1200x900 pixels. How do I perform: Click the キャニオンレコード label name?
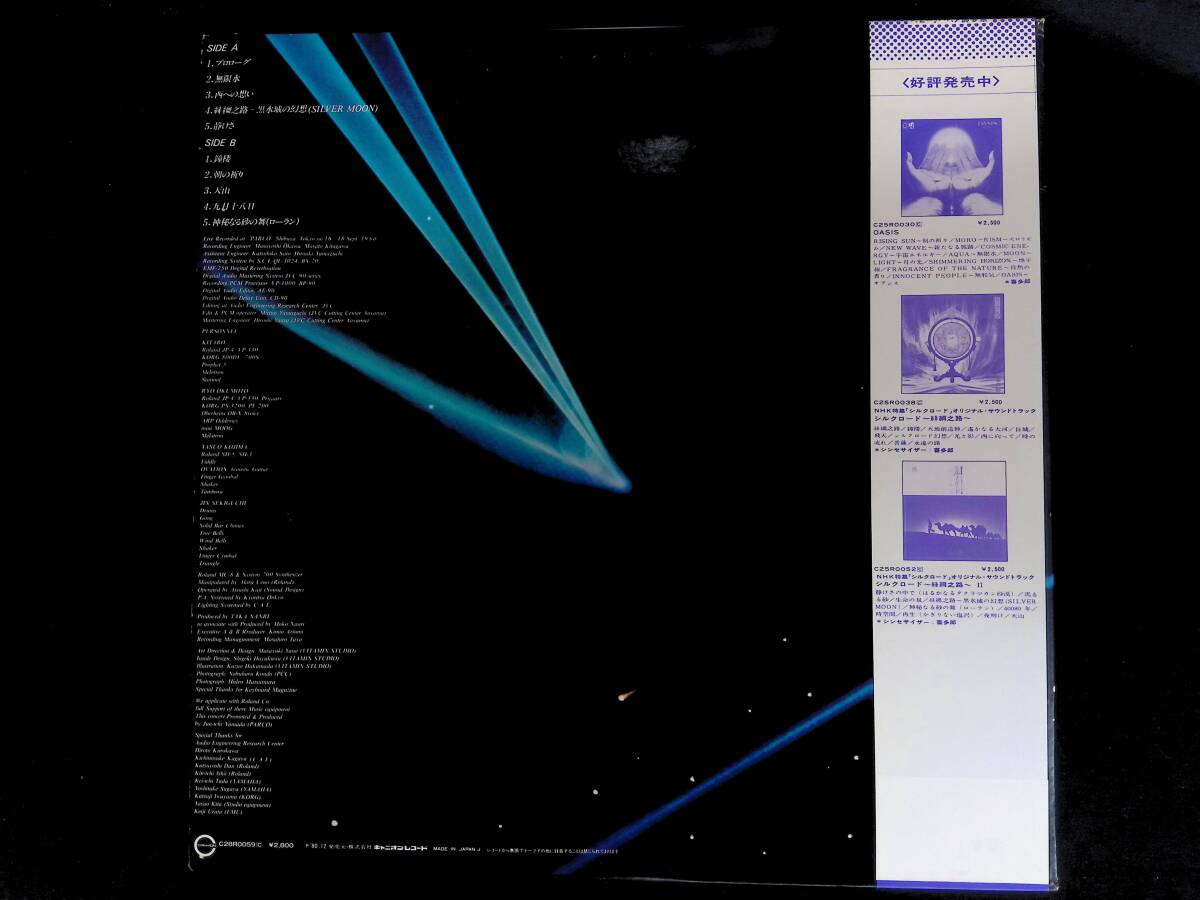click(x=401, y=847)
